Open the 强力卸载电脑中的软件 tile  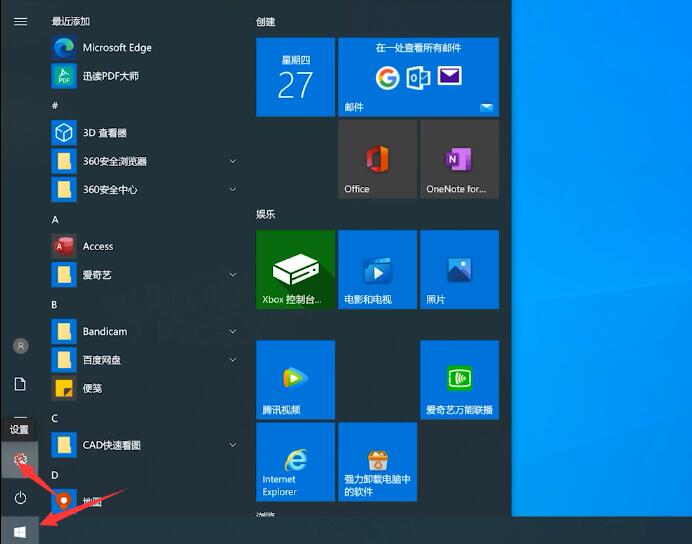click(377, 462)
